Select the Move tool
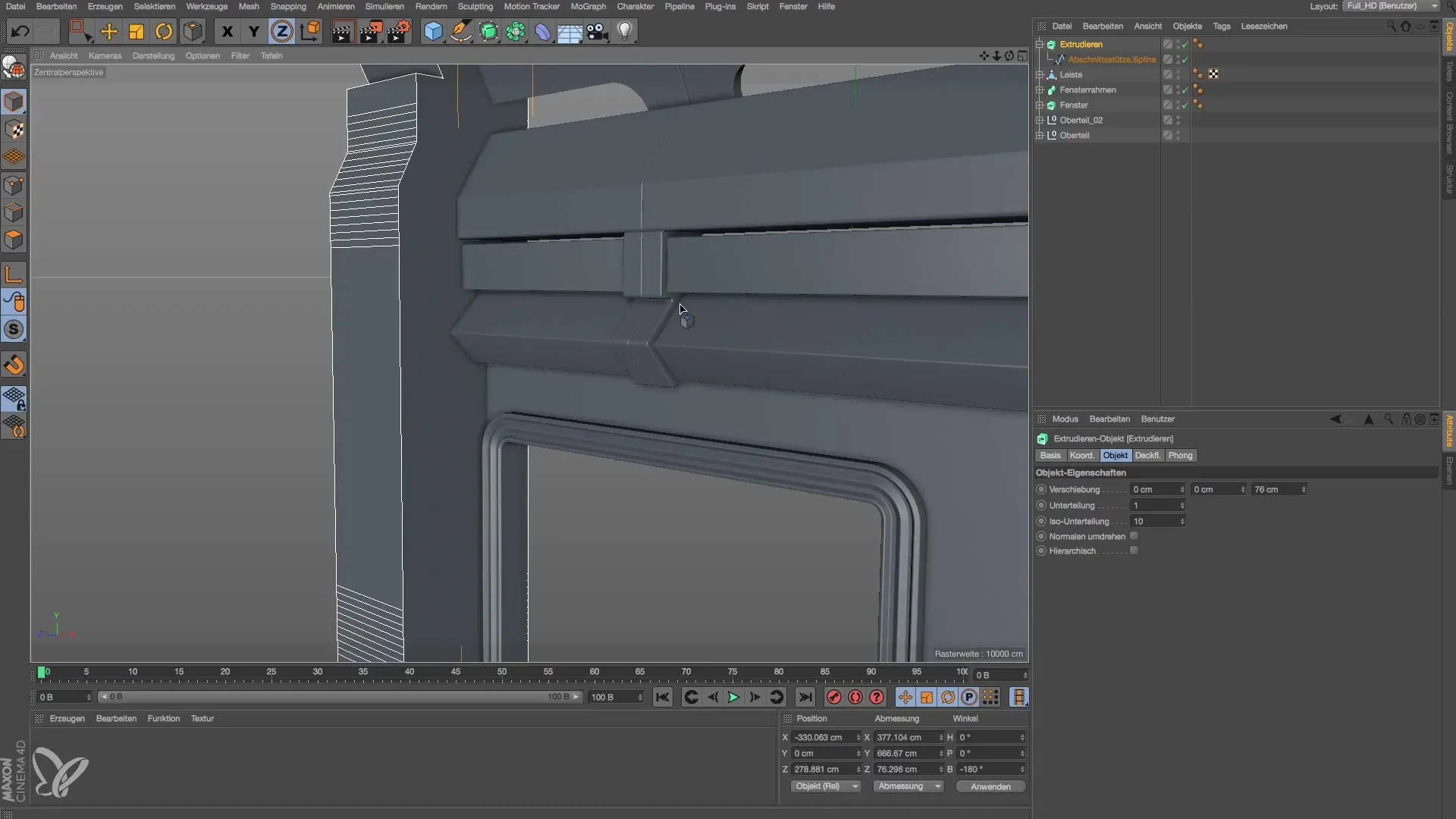Viewport: 1456px width, 819px height. tap(109, 31)
